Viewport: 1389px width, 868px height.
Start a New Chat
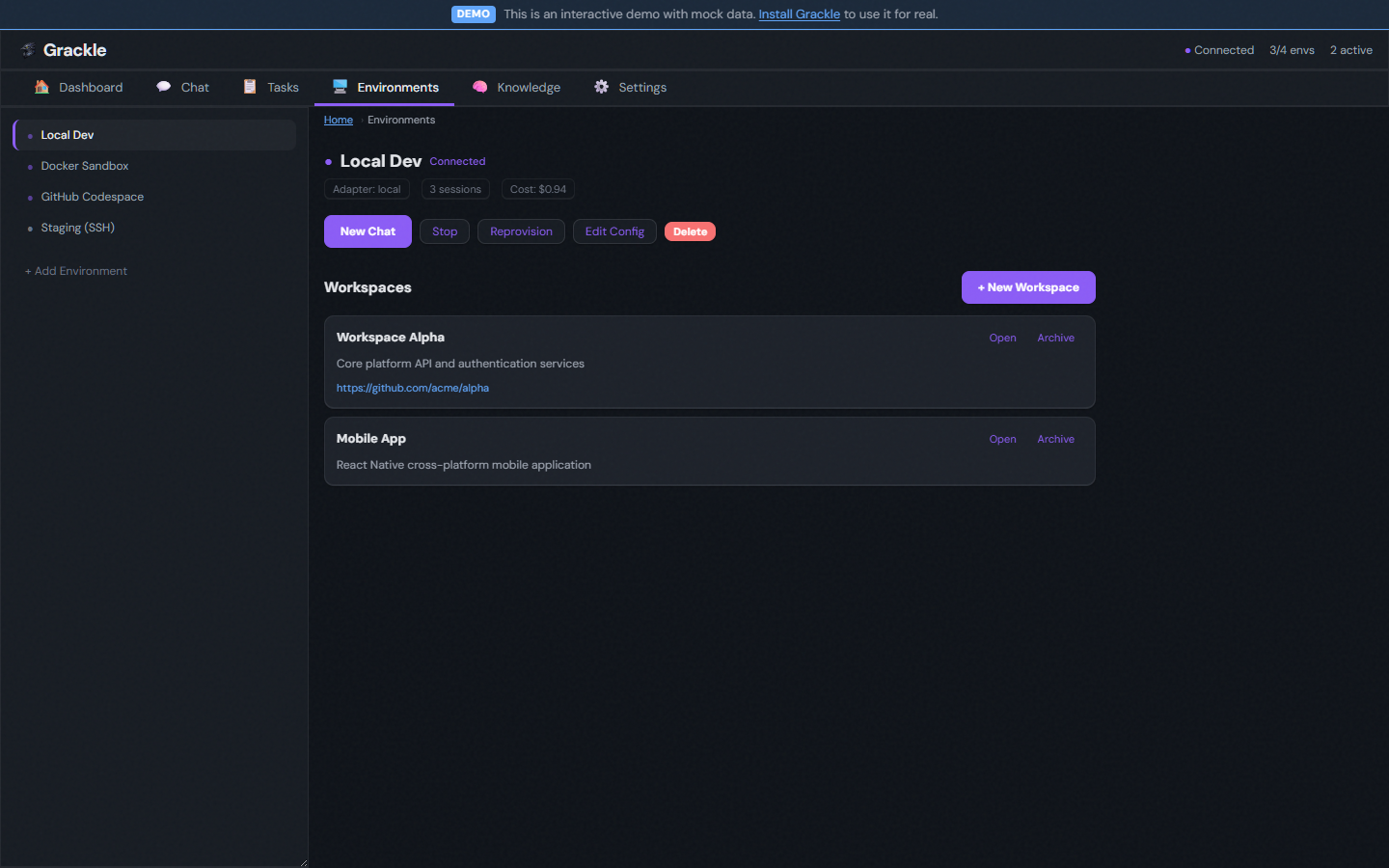coord(368,231)
